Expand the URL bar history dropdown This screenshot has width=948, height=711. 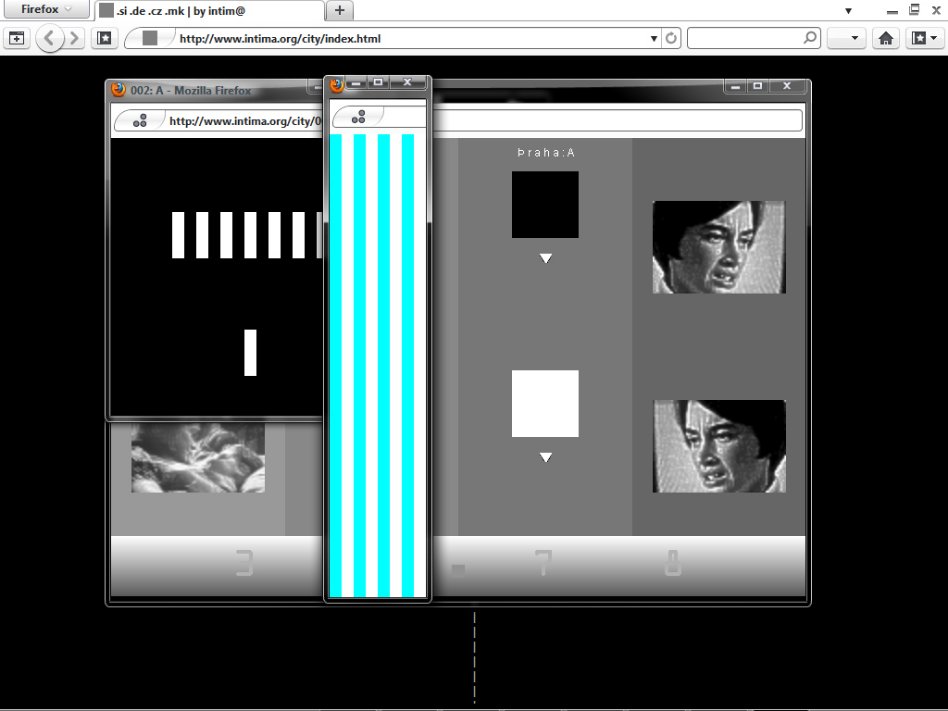654,39
